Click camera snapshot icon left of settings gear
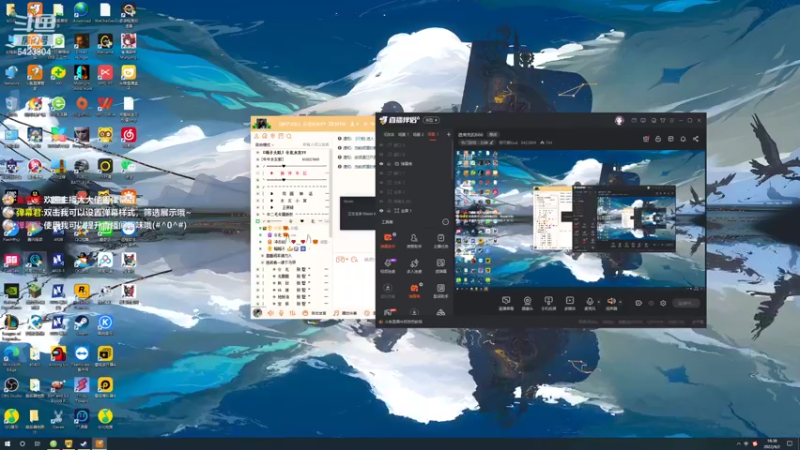 tap(638, 303)
